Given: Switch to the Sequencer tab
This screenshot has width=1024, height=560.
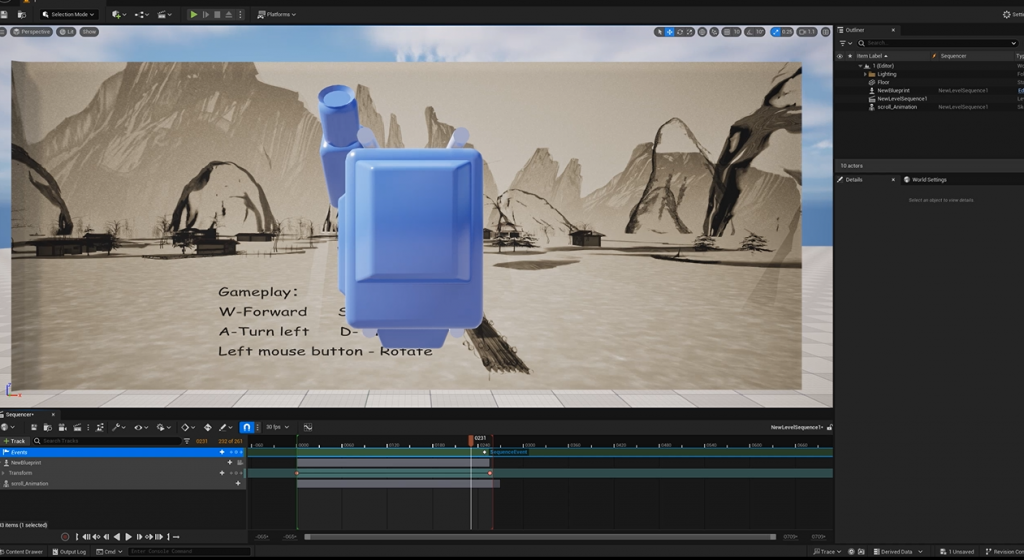Looking at the screenshot, I should point(20,414).
